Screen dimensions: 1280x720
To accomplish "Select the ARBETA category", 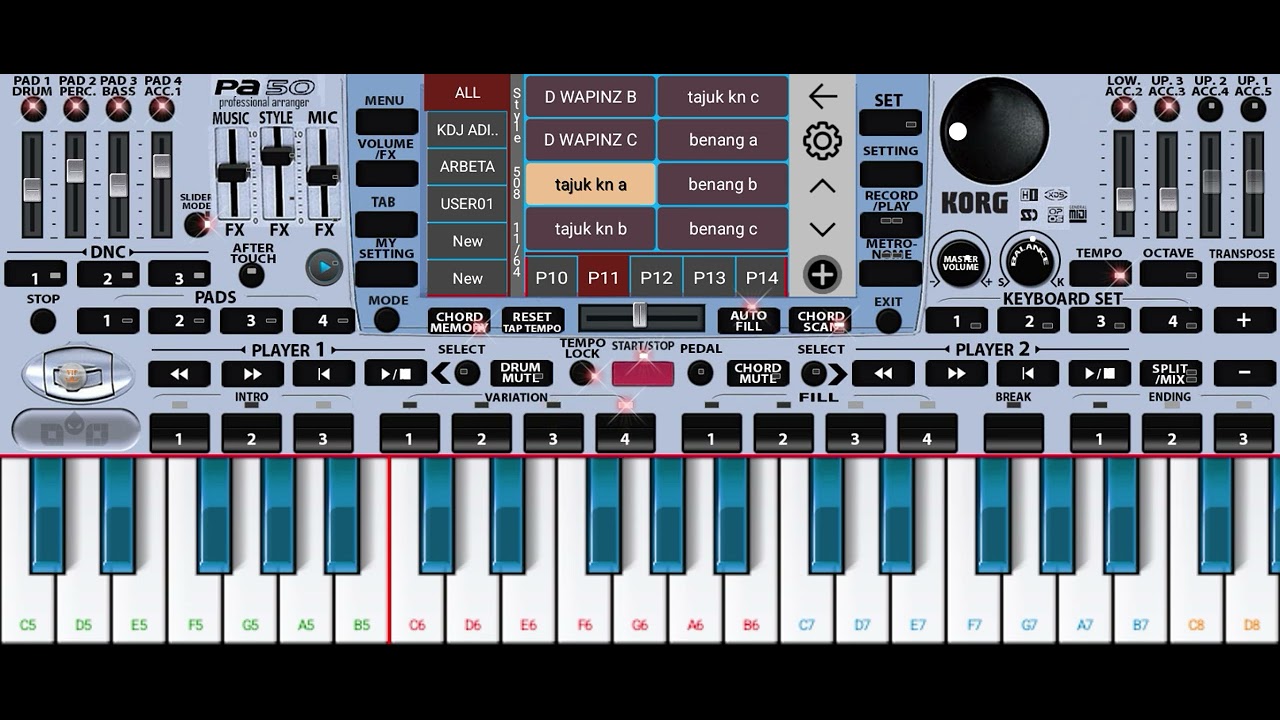I will click(467, 167).
